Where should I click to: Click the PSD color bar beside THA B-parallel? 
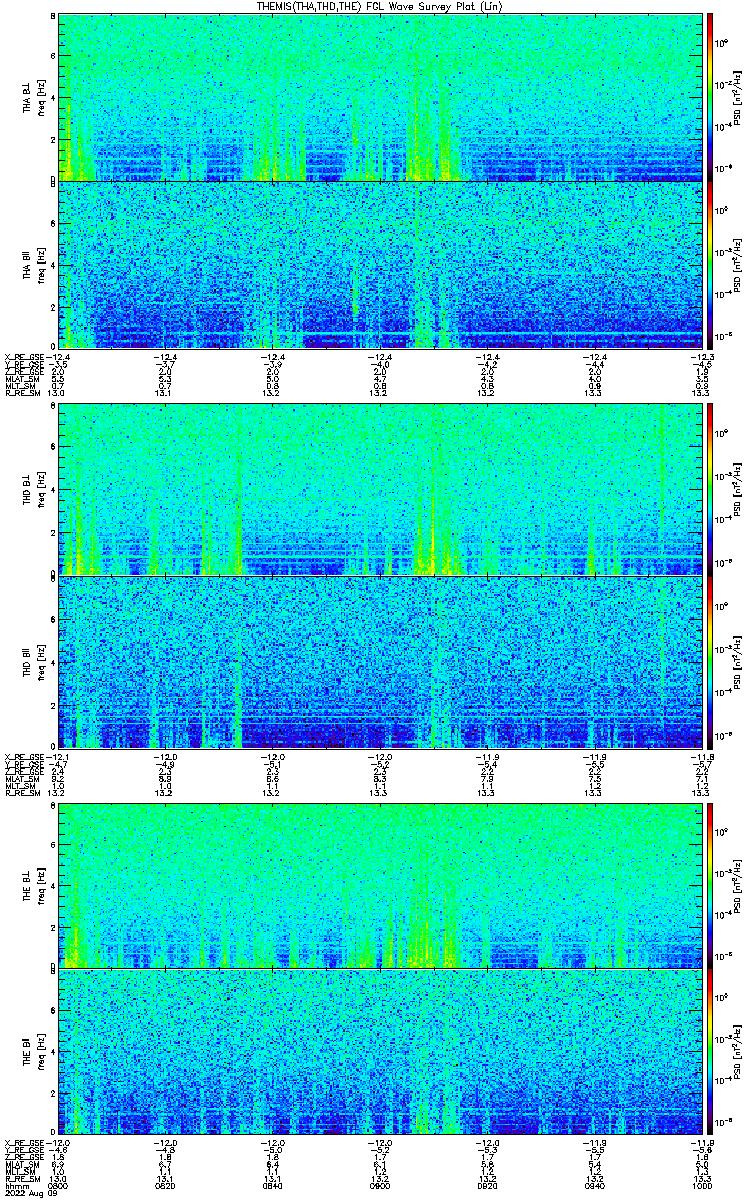click(711, 265)
